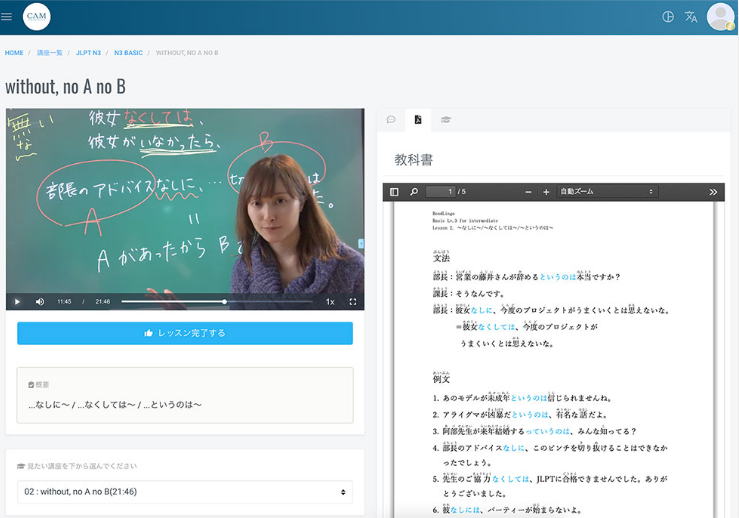The height and width of the screenshot is (518, 739).
Task: Toggle the dark/light theme icon
Action: pos(668,17)
